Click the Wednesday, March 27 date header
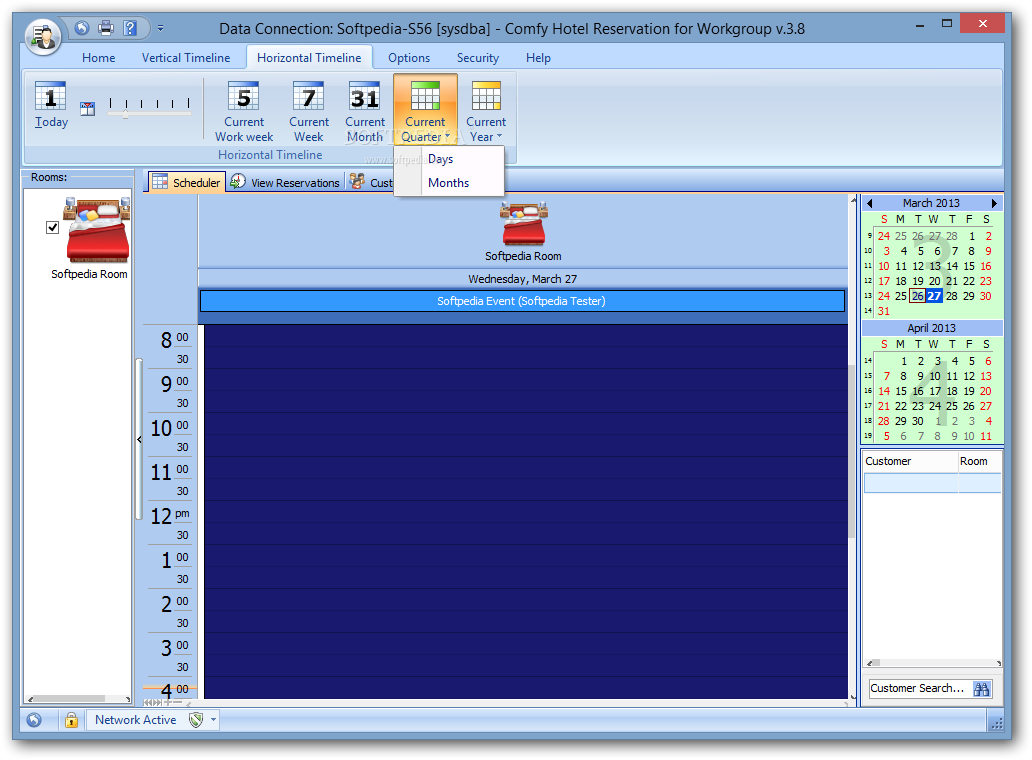The image size is (1032, 760). pyautogui.click(x=523, y=279)
